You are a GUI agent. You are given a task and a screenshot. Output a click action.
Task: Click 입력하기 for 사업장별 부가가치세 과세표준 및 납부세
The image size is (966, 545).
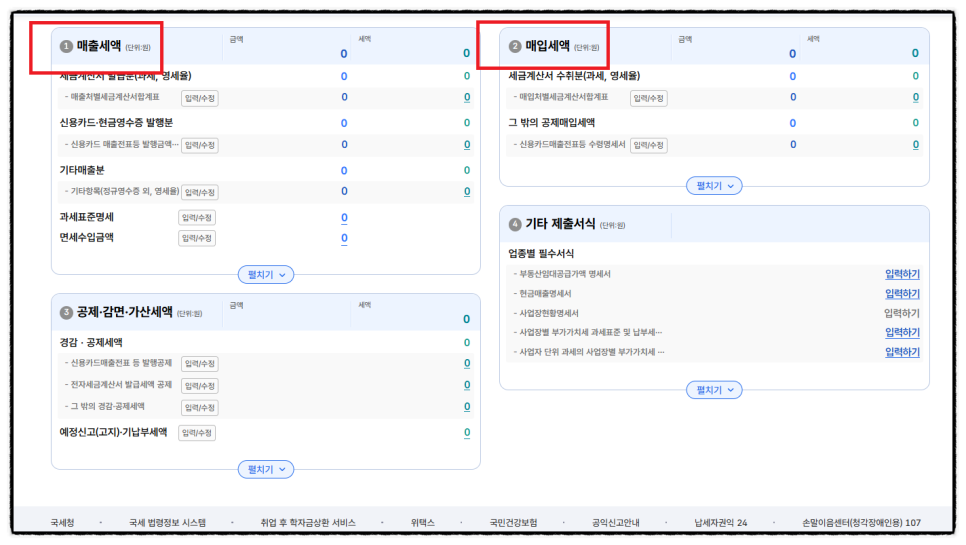pos(902,333)
